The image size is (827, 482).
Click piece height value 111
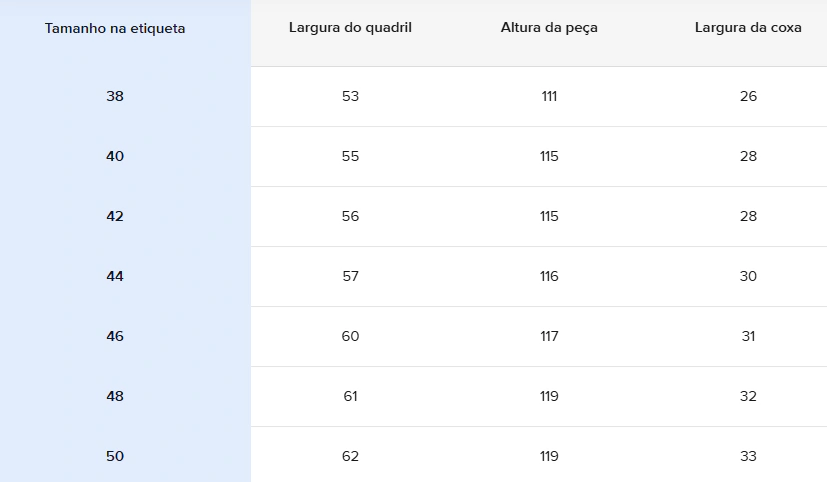point(549,97)
